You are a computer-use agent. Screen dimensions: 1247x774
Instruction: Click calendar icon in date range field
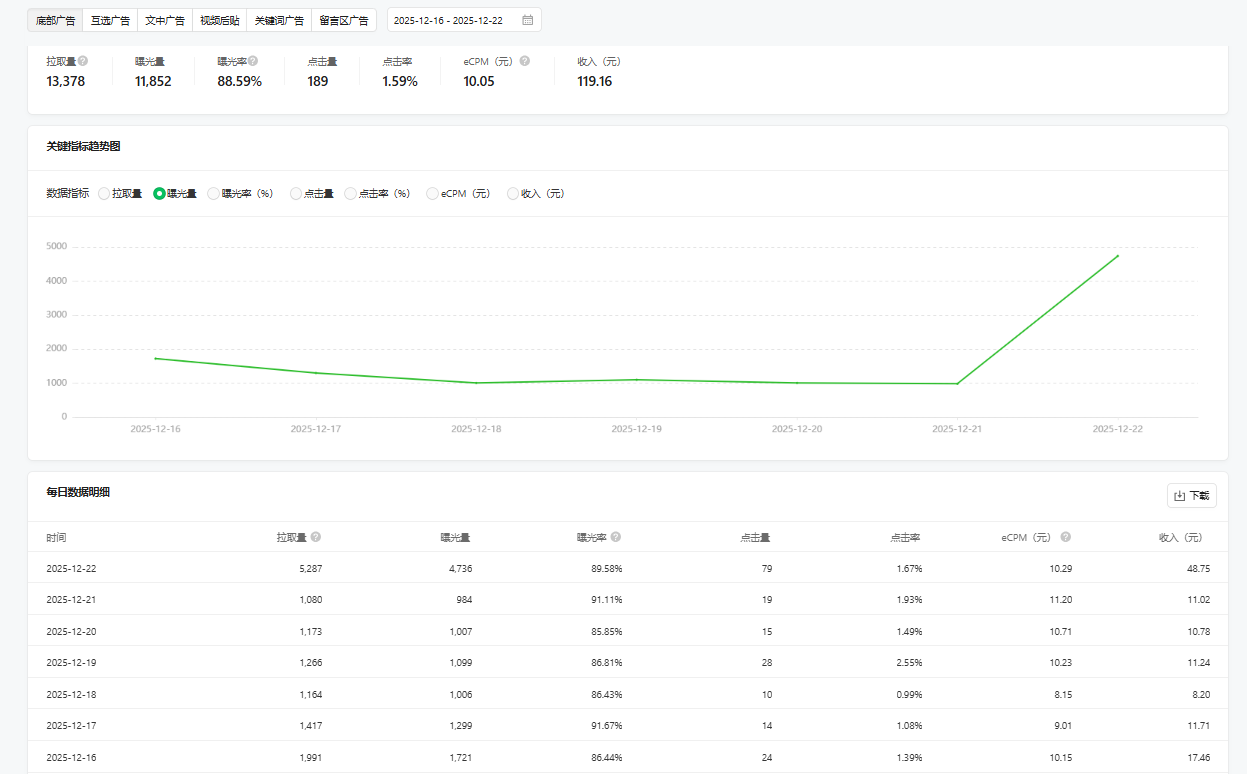(527, 20)
